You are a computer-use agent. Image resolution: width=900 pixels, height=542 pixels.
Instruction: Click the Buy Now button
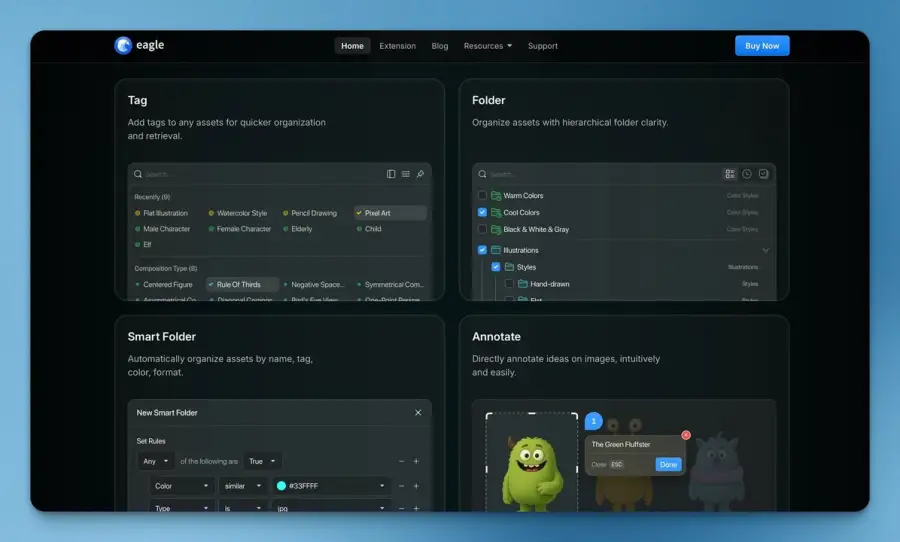(x=762, y=46)
